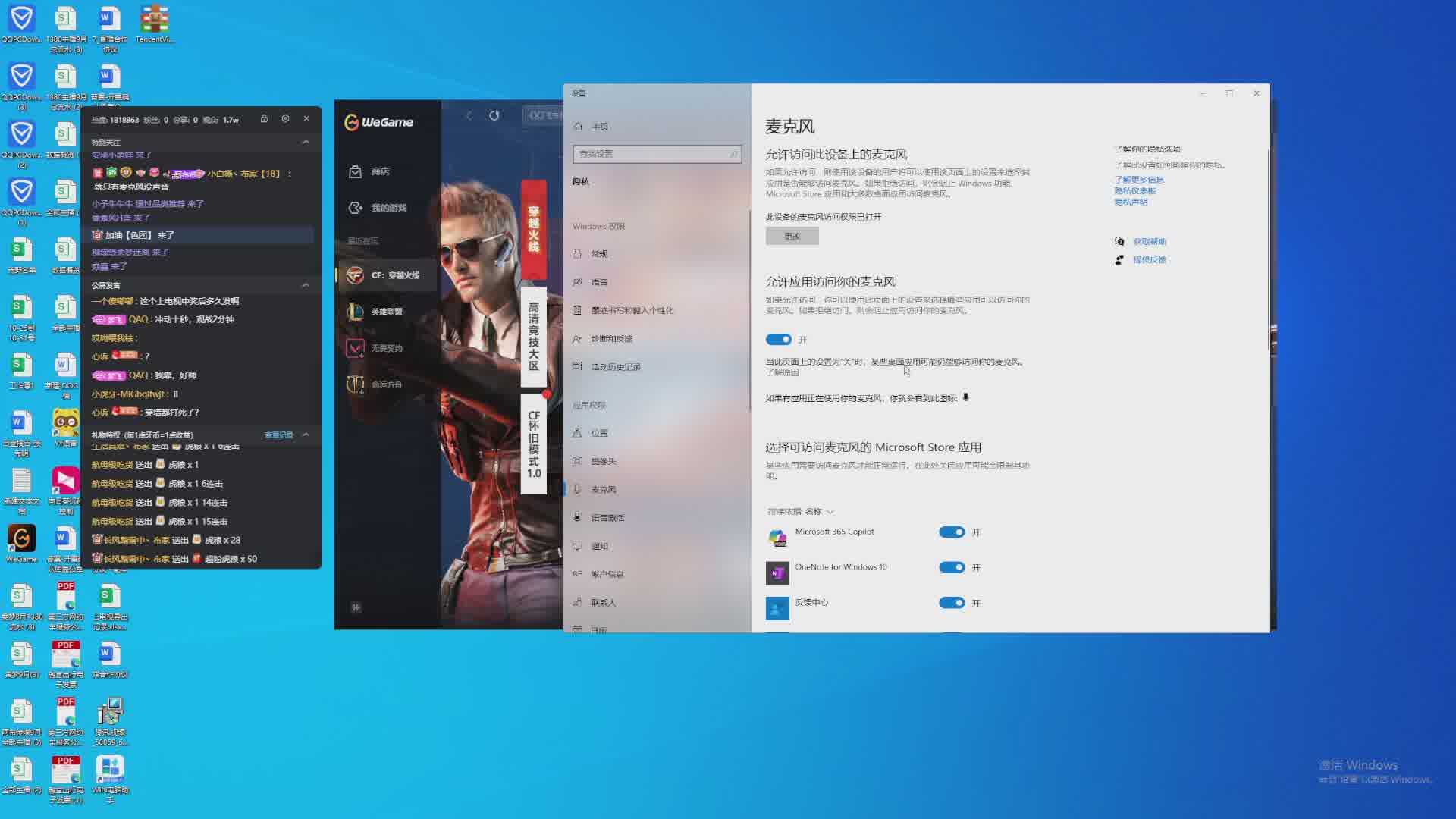This screenshot has width=1456, height=819.
Task: Disable microphone for Microsoft 365 Copilot
Action: tap(952, 532)
